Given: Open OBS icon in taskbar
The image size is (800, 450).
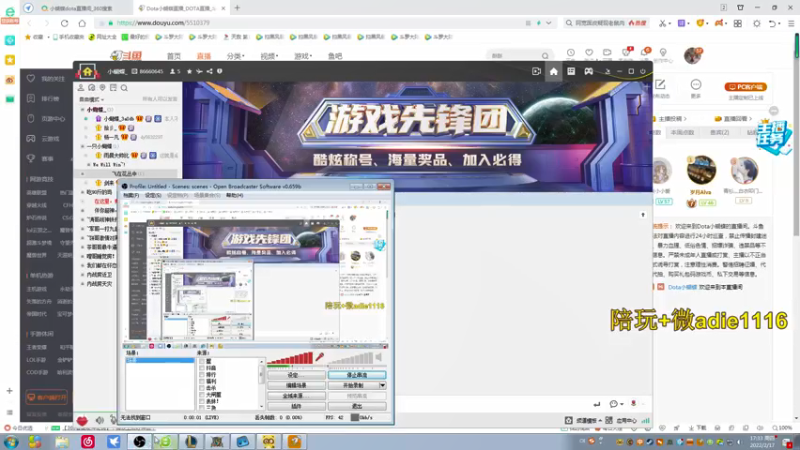Looking at the screenshot, I should tap(139, 441).
